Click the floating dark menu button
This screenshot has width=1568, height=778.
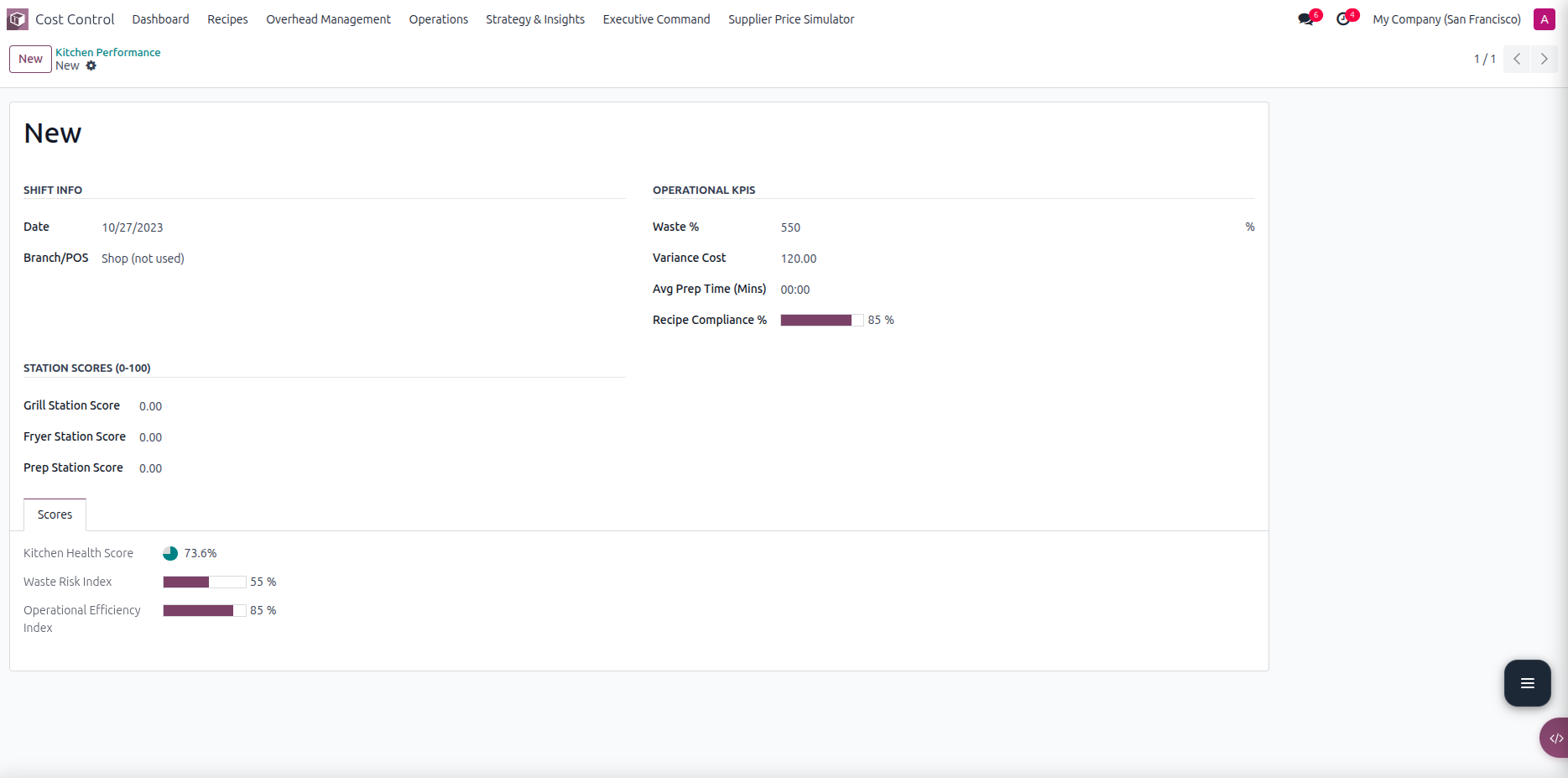1527,683
